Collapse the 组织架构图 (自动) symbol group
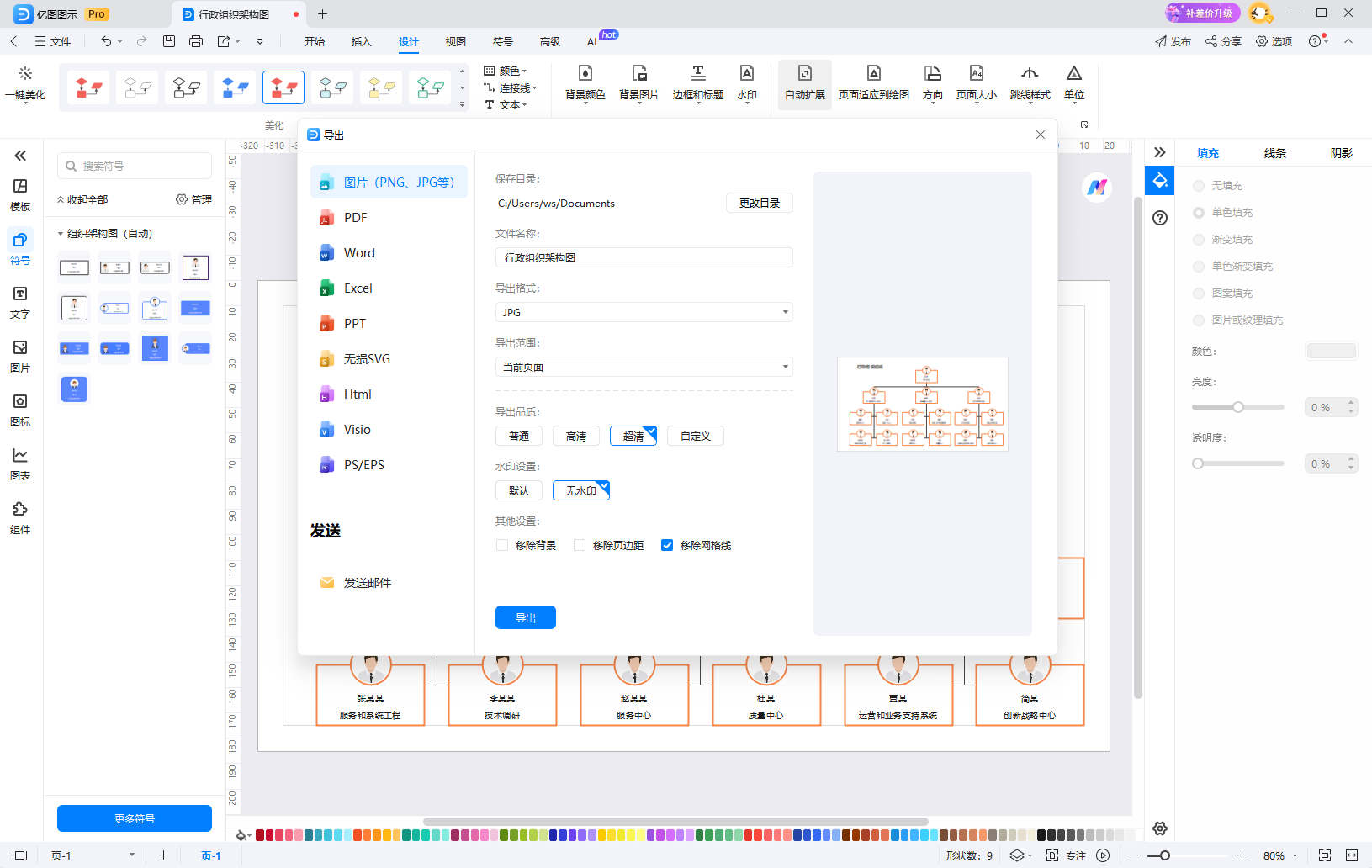The width and height of the screenshot is (1372, 868). [60, 234]
